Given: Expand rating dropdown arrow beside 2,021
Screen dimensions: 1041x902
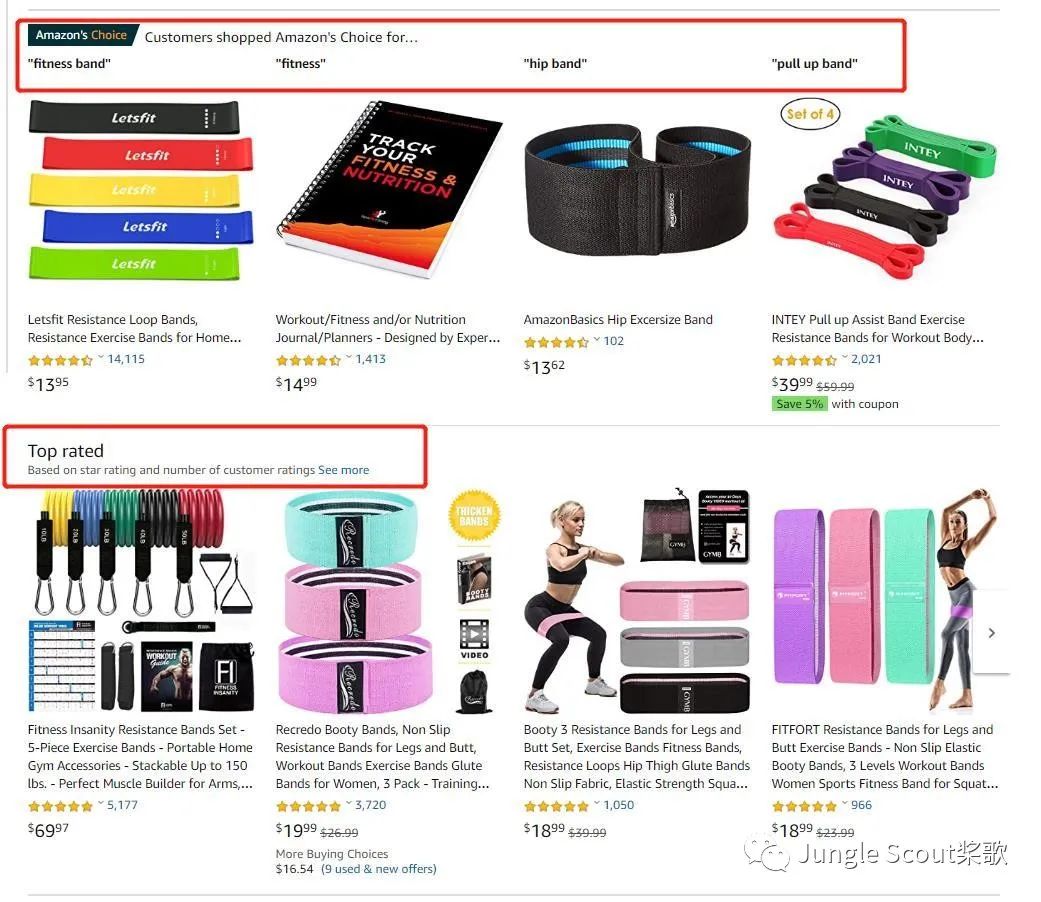Looking at the screenshot, I should [x=844, y=358].
